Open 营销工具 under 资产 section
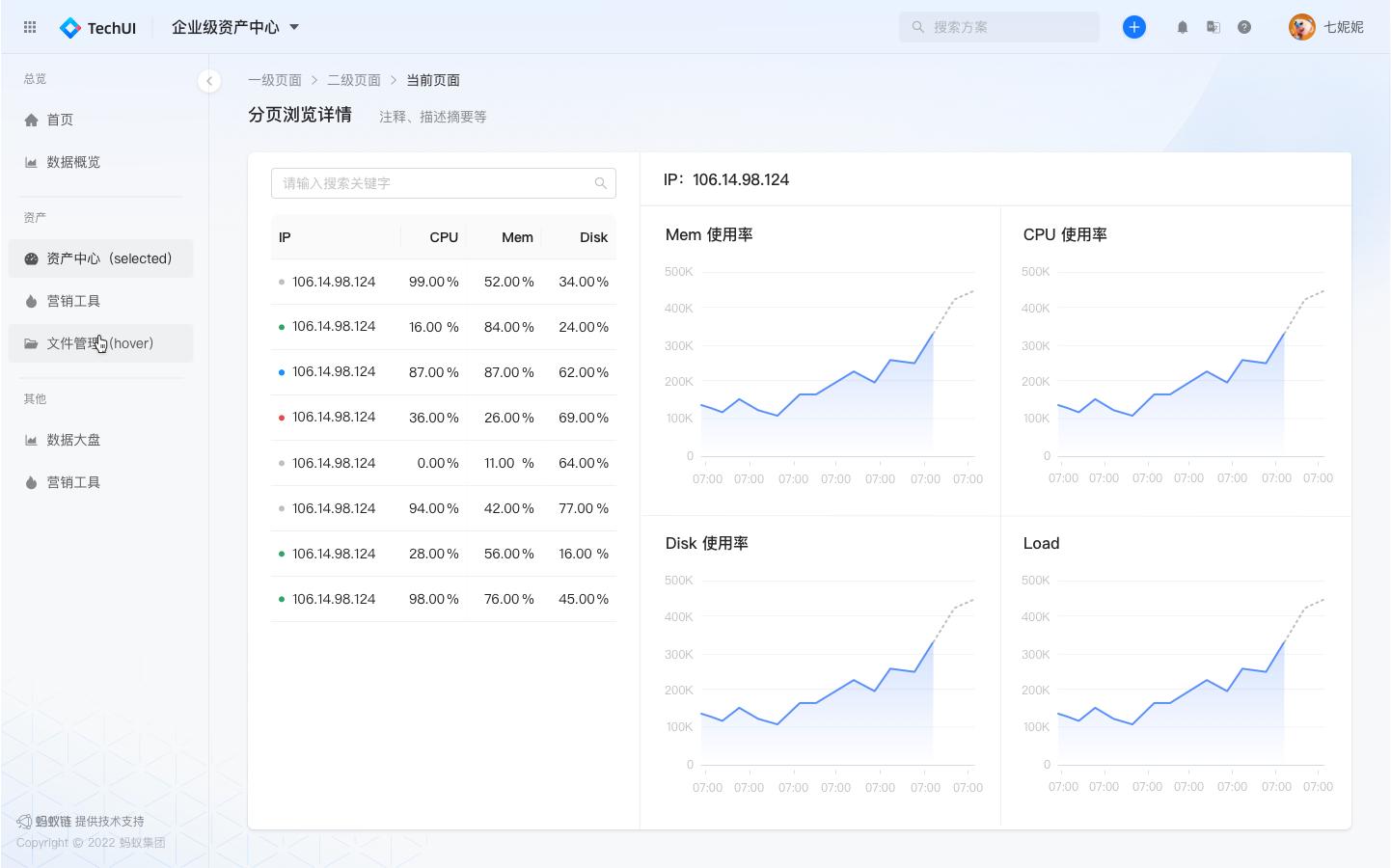The width and height of the screenshot is (1391, 868). pyautogui.click(x=101, y=301)
